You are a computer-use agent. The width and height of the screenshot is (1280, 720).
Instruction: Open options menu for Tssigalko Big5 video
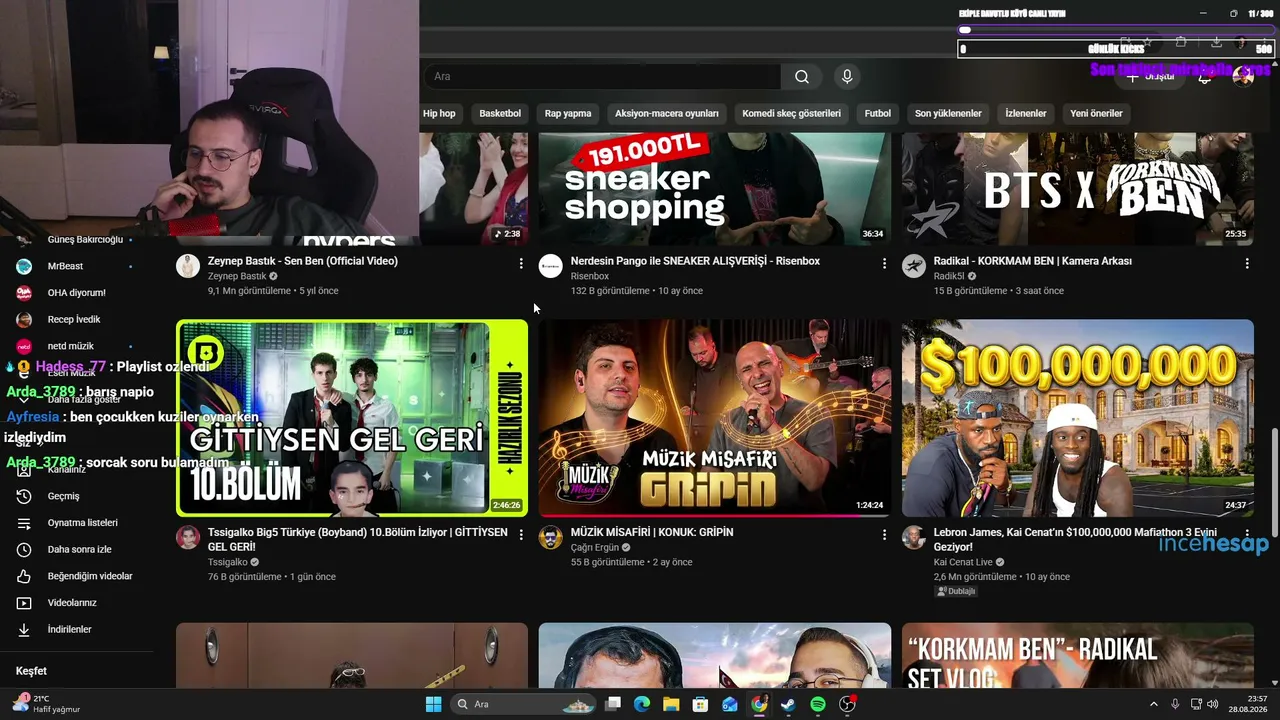[x=521, y=535]
